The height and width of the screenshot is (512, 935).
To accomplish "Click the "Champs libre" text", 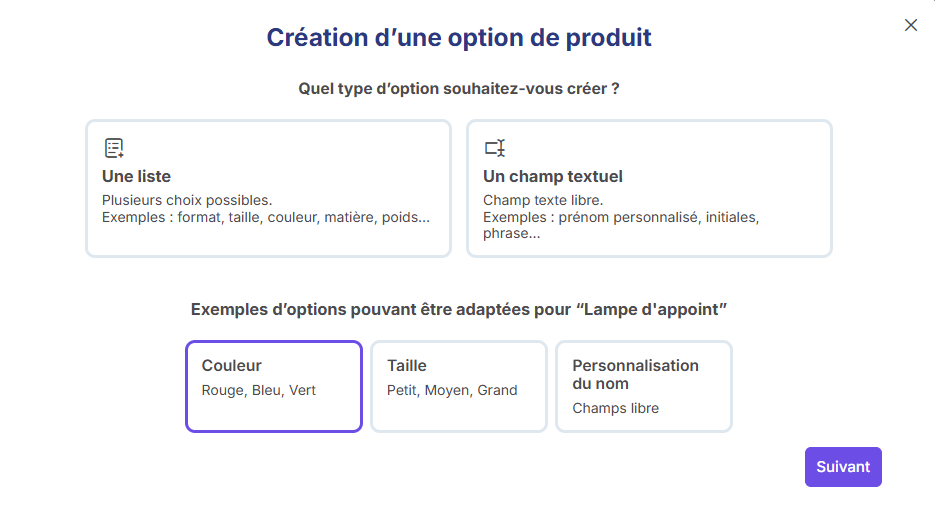I will point(615,408).
